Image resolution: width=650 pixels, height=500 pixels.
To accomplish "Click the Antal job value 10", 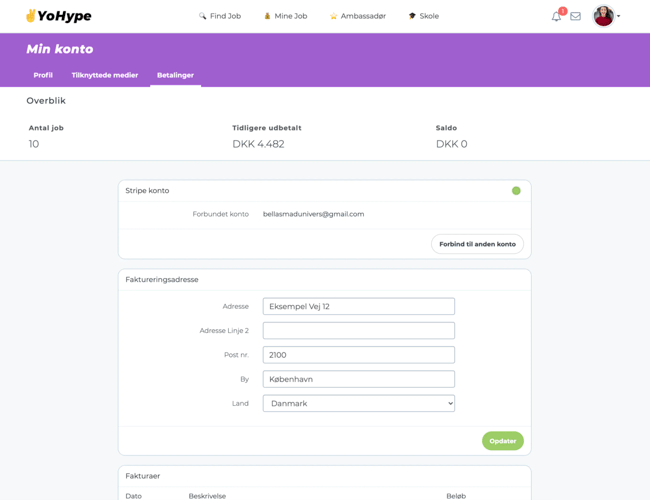I will (34, 144).
